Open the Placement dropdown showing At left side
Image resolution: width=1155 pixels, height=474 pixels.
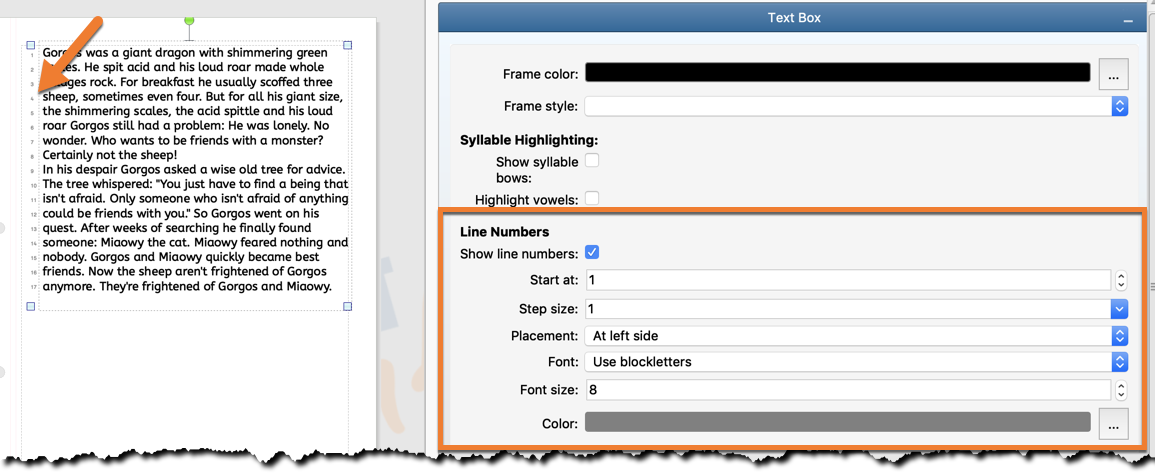pos(856,336)
